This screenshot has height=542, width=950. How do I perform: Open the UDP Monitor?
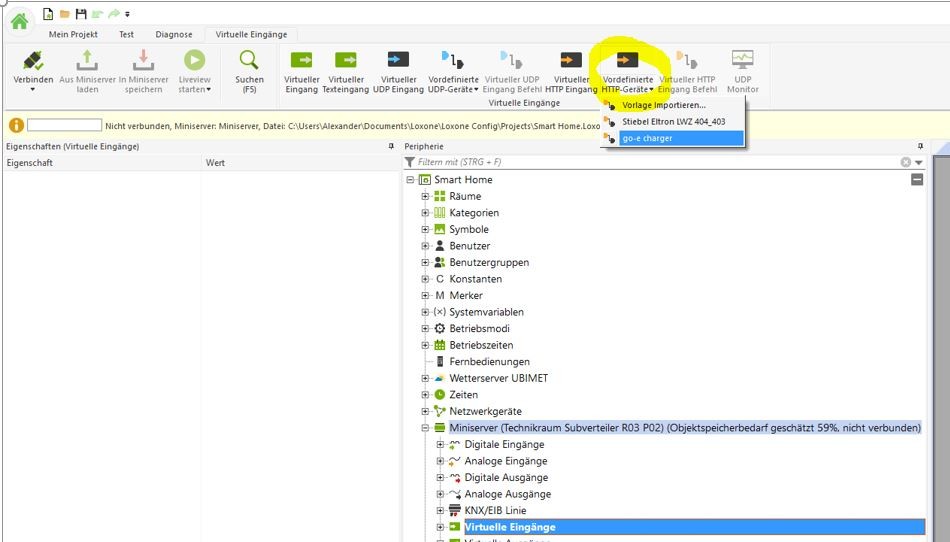(x=742, y=61)
